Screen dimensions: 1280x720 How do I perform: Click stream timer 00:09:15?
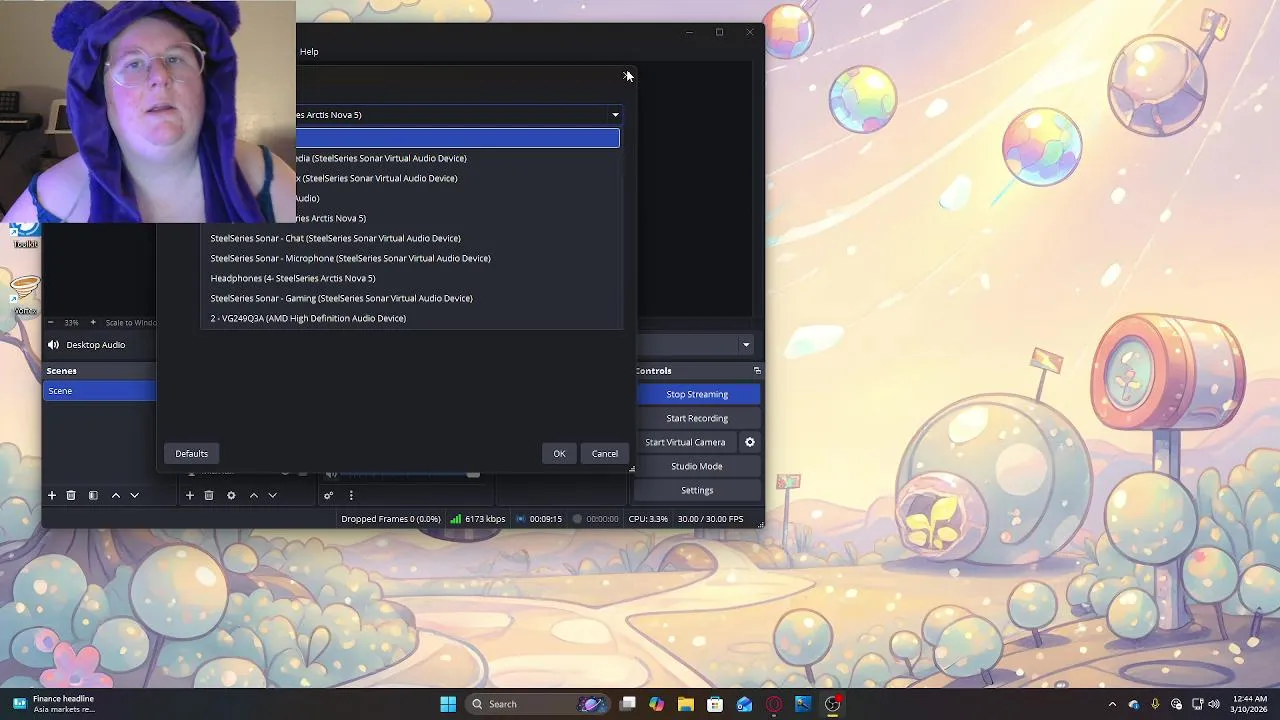click(x=539, y=519)
